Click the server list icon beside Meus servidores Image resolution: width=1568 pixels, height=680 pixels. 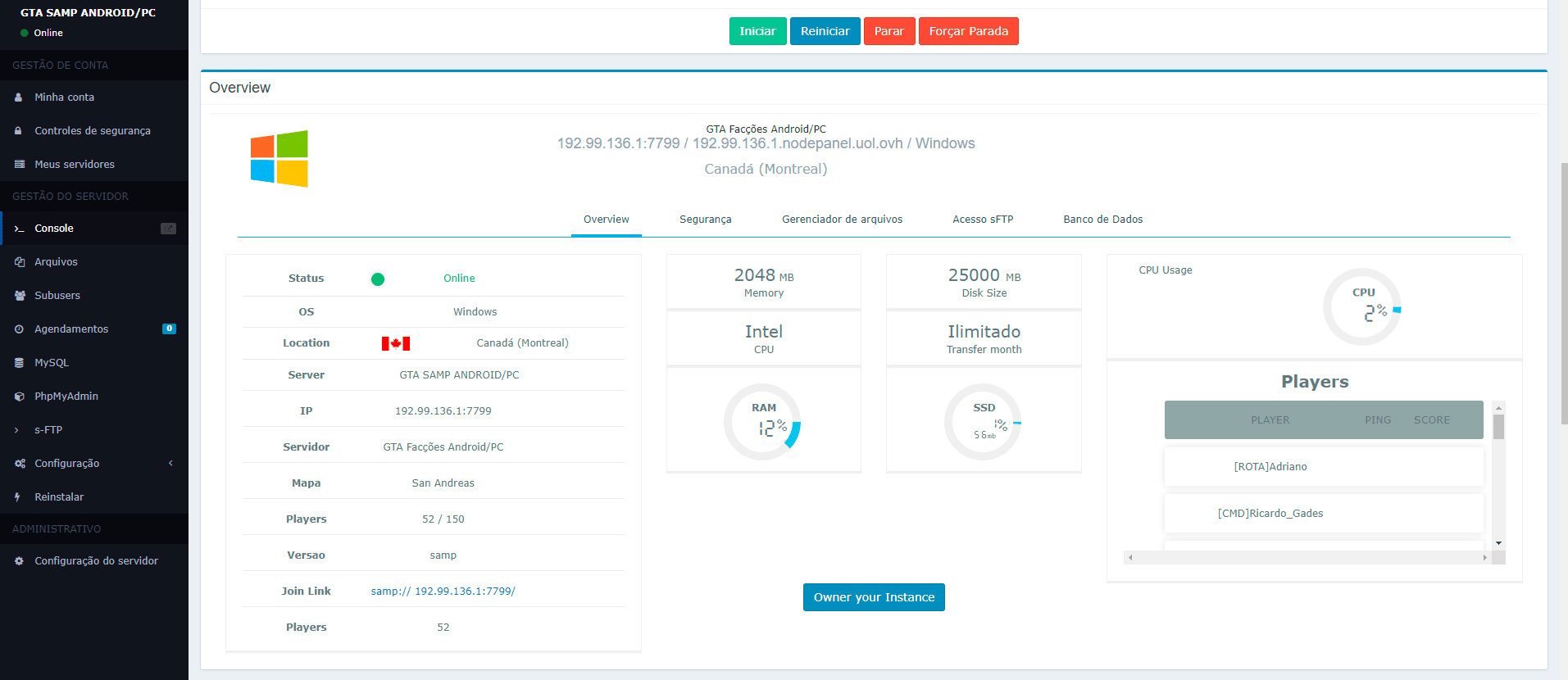coord(19,165)
